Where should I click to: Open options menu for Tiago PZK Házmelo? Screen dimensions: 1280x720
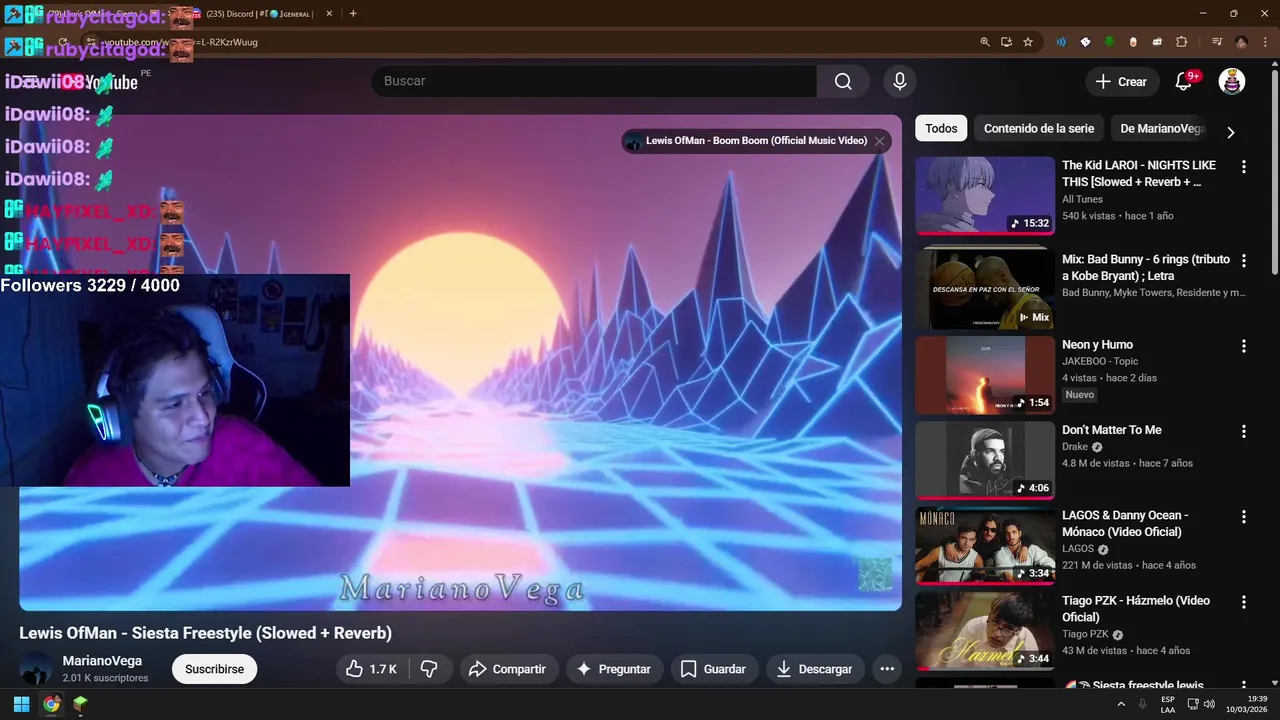(1244, 603)
